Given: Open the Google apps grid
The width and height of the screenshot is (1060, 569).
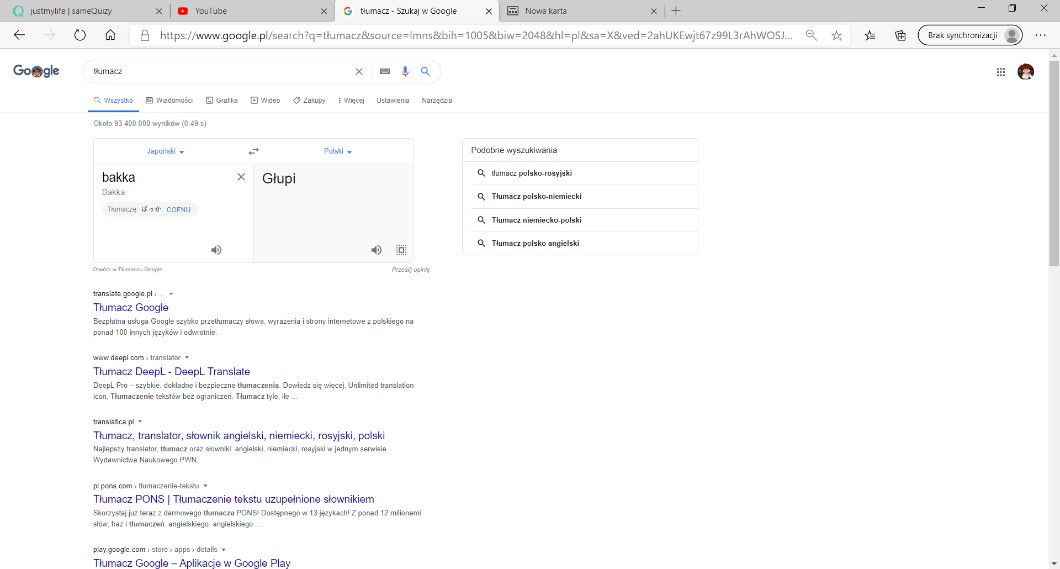Looking at the screenshot, I should pyautogui.click(x=1001, y=72).
